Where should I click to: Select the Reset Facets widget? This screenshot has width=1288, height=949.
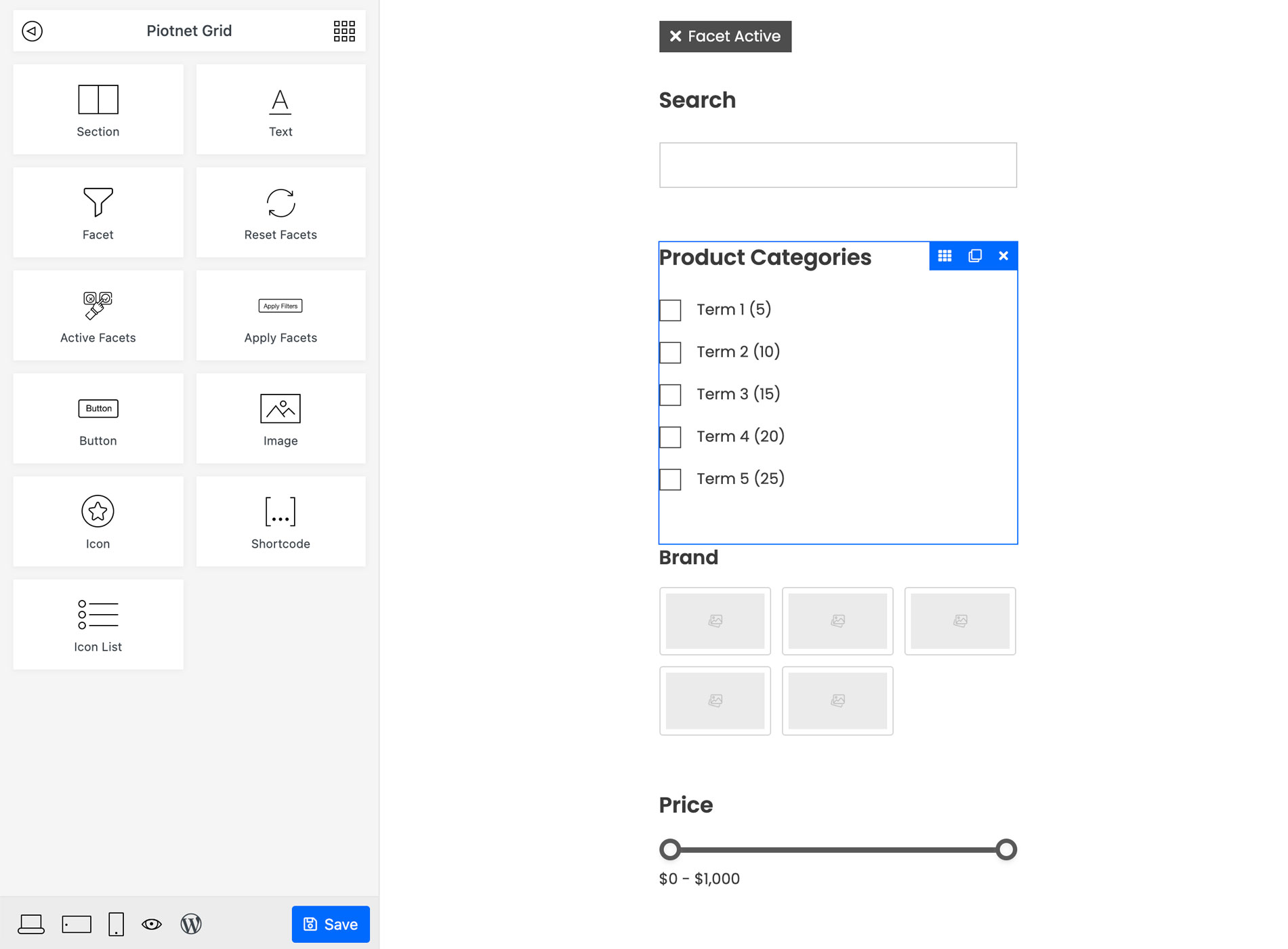coord(280,211)
